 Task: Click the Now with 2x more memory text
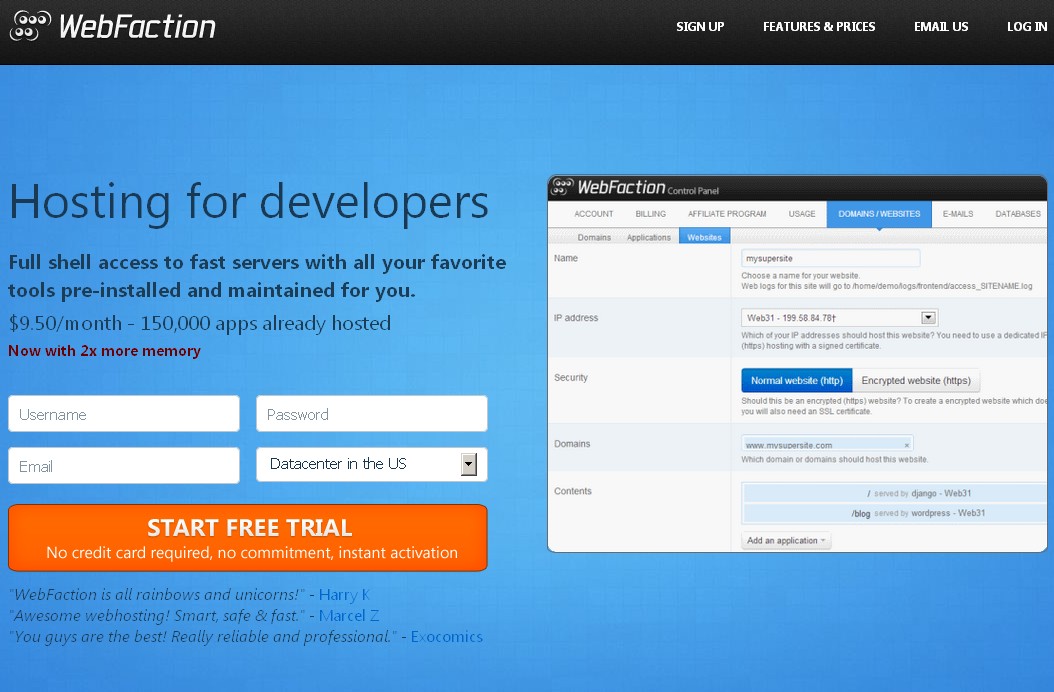104,350
